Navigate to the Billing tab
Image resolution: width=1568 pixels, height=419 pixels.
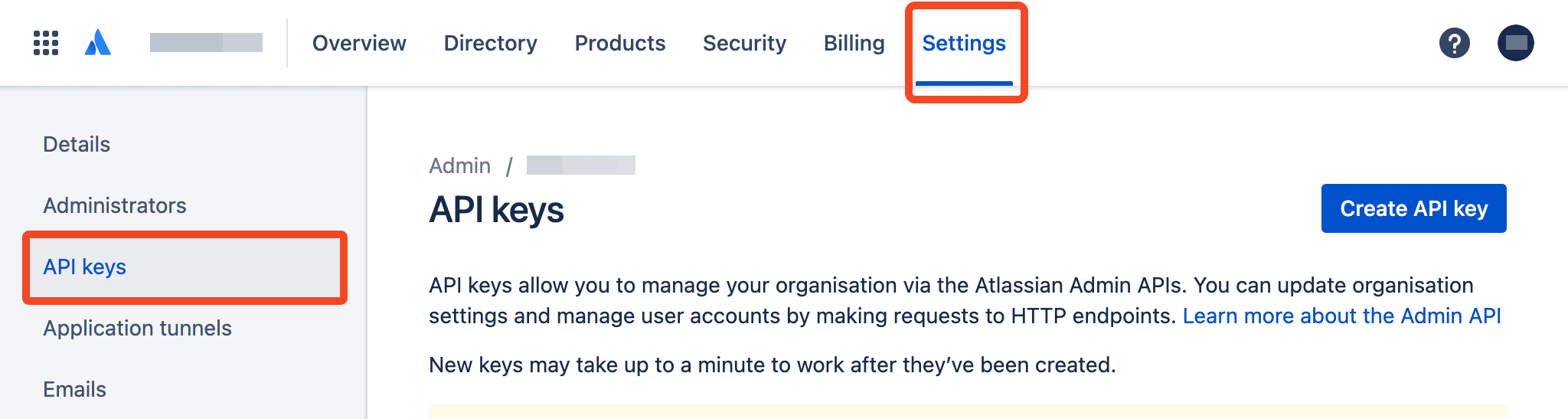coord(854,43)
